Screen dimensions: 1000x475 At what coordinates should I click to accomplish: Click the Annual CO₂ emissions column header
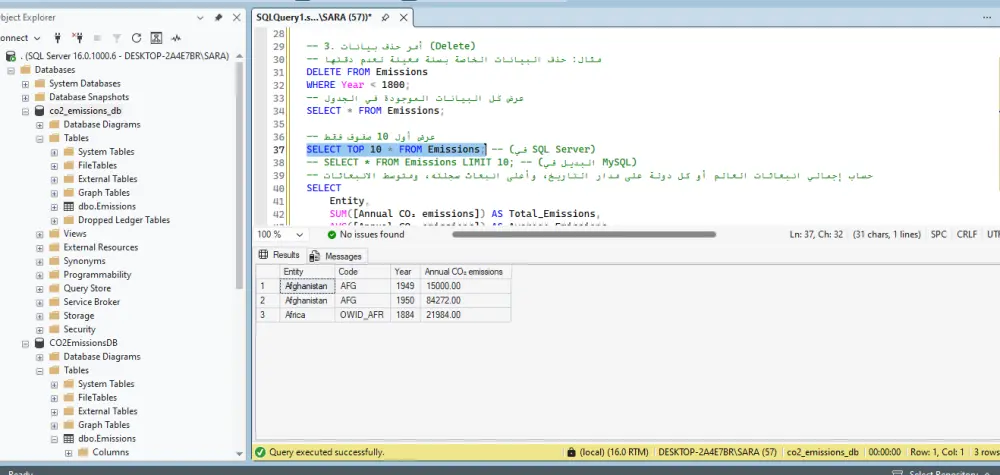(x=466, y=272)
